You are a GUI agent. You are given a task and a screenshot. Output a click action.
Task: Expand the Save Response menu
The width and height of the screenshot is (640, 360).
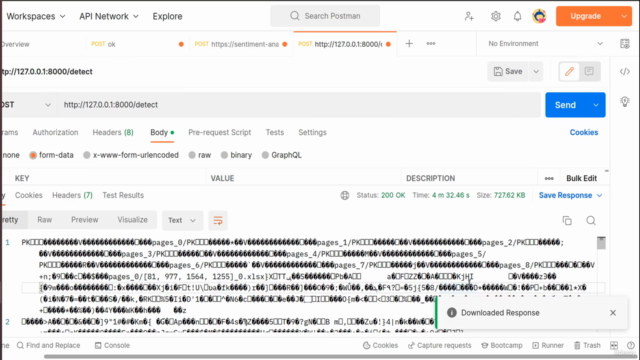pos(571,196)
